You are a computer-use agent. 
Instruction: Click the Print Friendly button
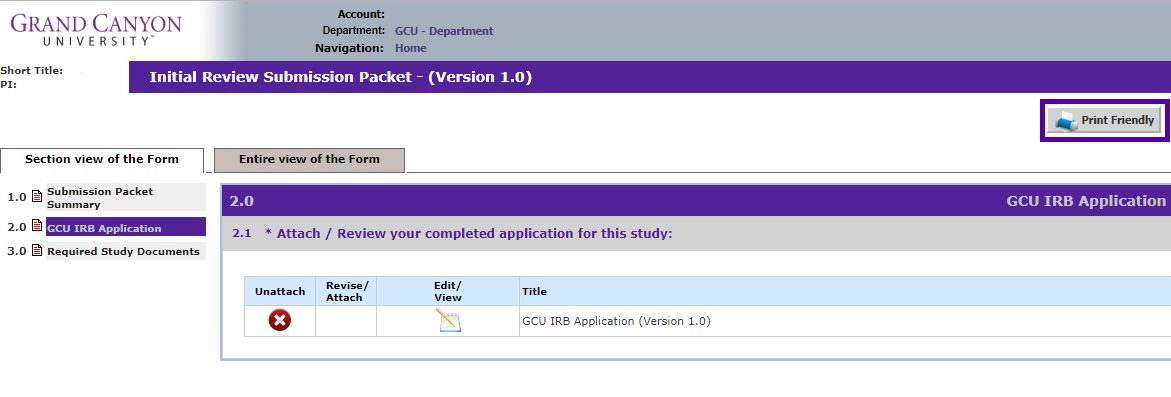click(1104, 120)
